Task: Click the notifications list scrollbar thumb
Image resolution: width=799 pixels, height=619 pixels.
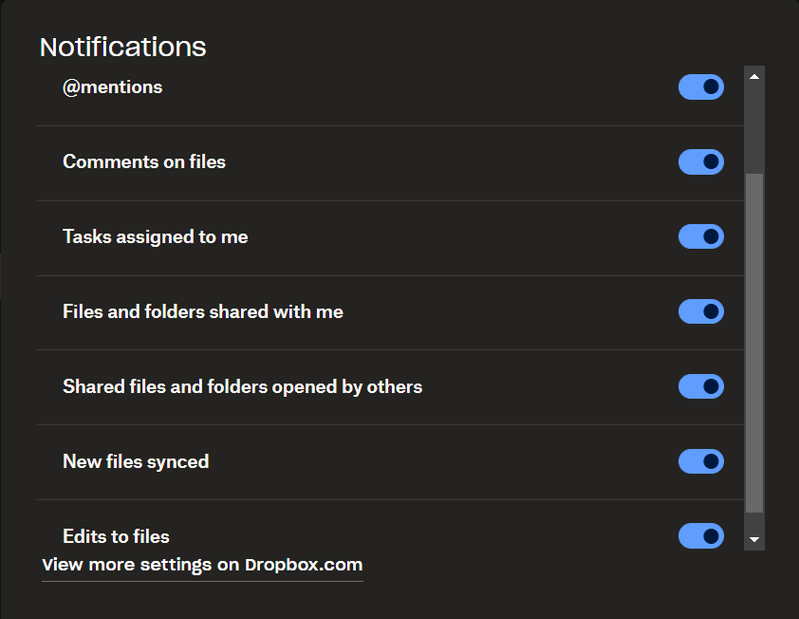Action: [x=755, y=340]
